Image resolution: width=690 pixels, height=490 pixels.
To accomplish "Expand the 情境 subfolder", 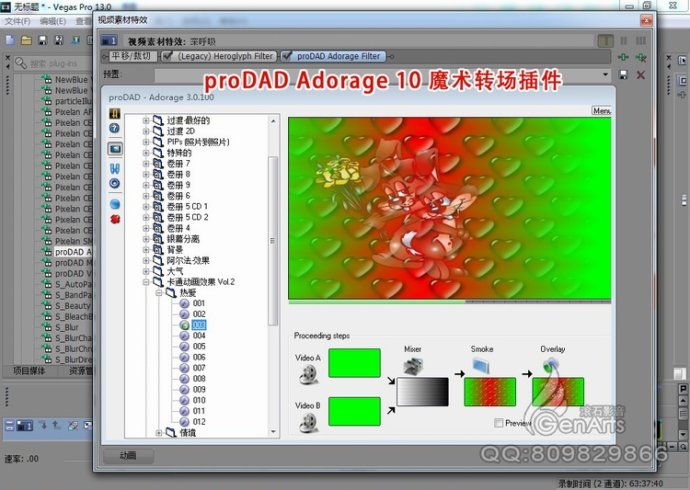I will pos(159,433).
